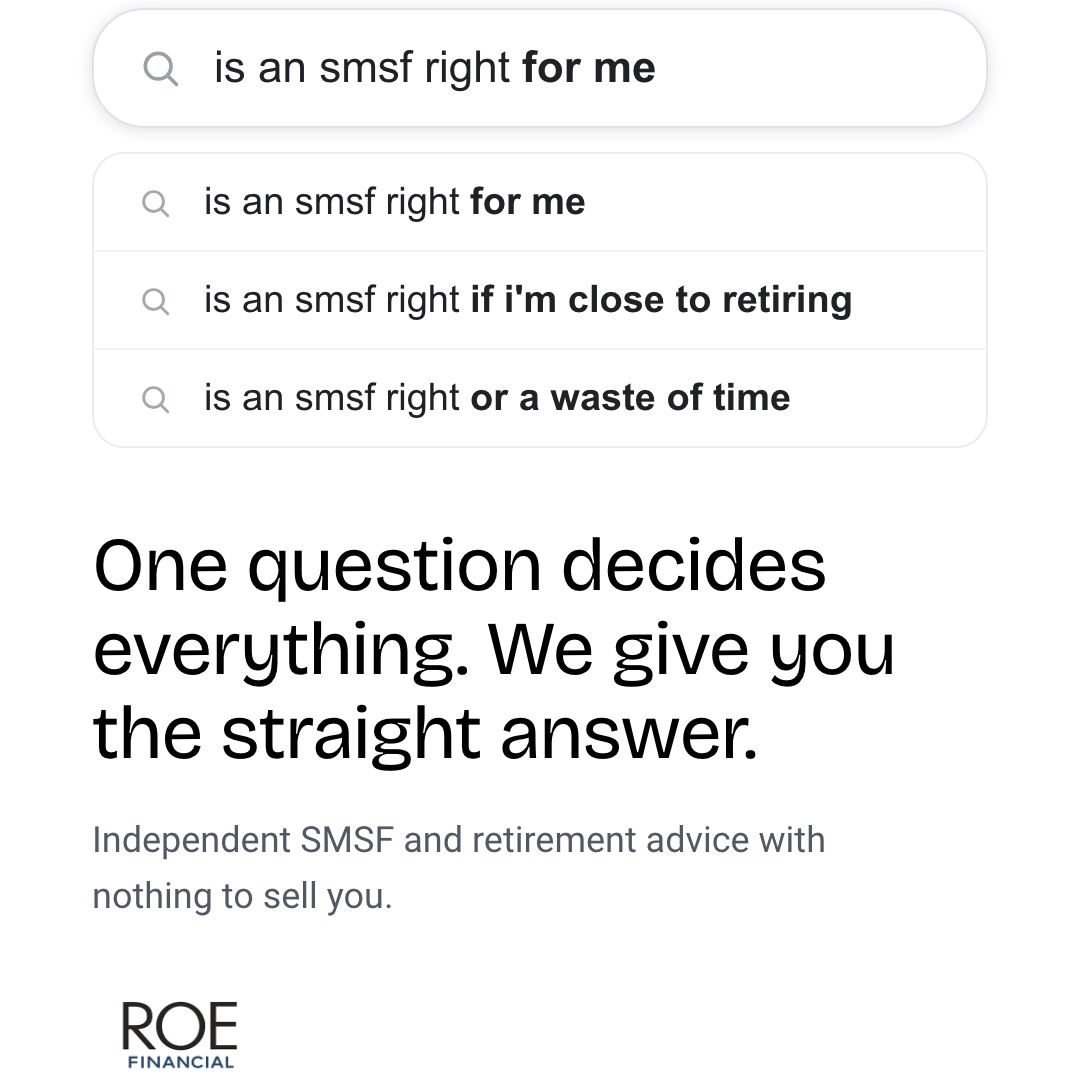
Task: Click the subtext about independent SMSF advice
Action: 459,868
